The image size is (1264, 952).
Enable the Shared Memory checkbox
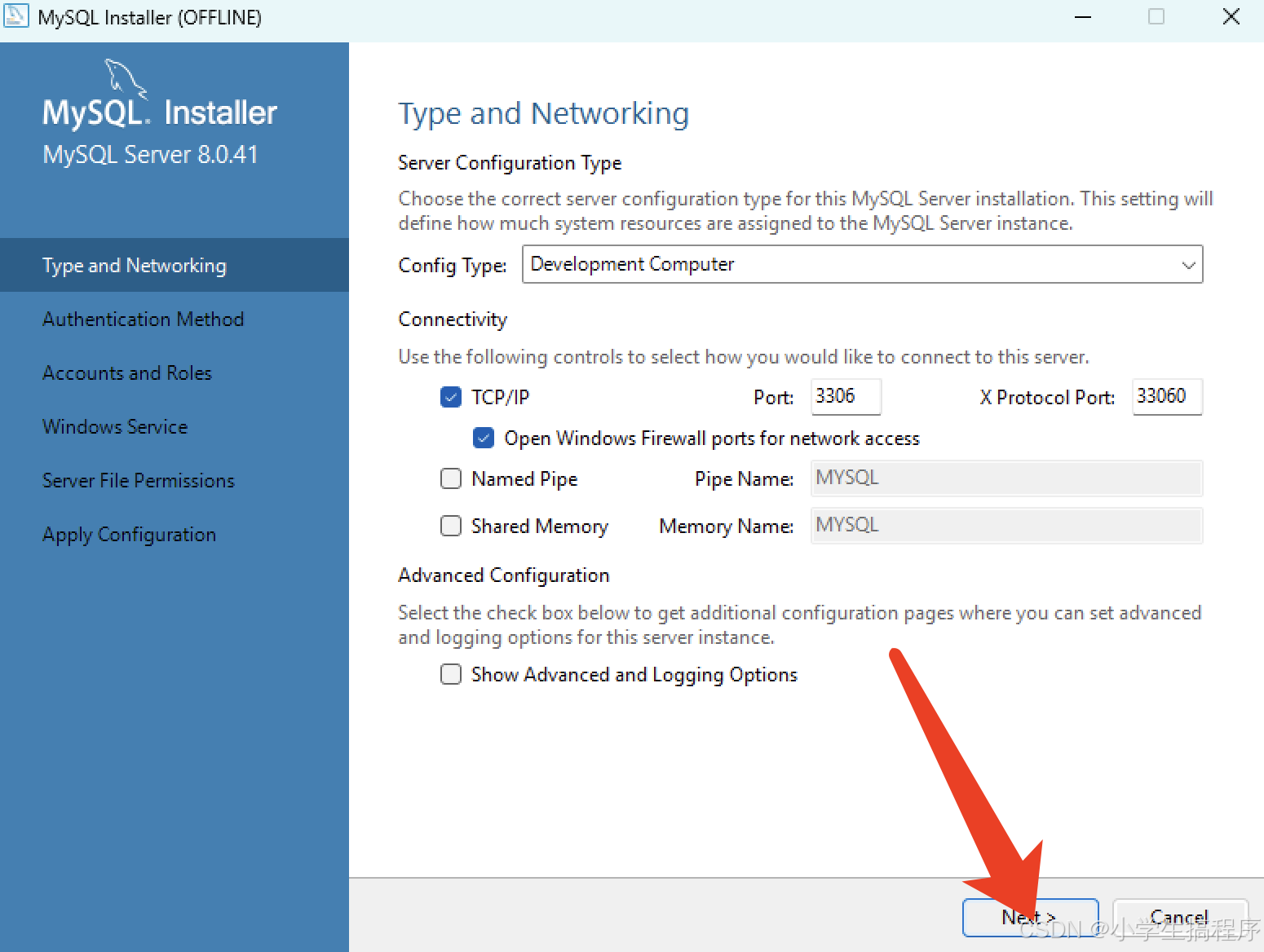(451, 526)
